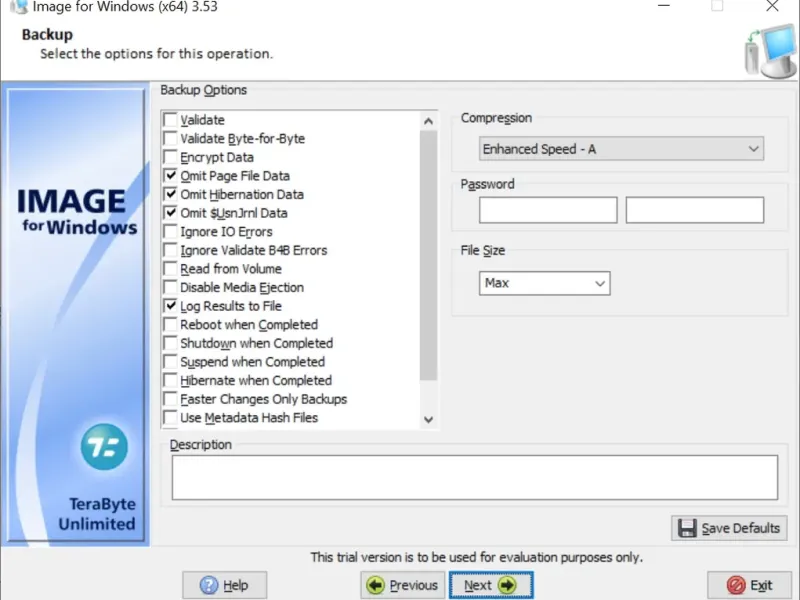This screenshot has height=600, width=800.
Task: Minimize the Image for Windows window
Action: (x=664, y=6)
